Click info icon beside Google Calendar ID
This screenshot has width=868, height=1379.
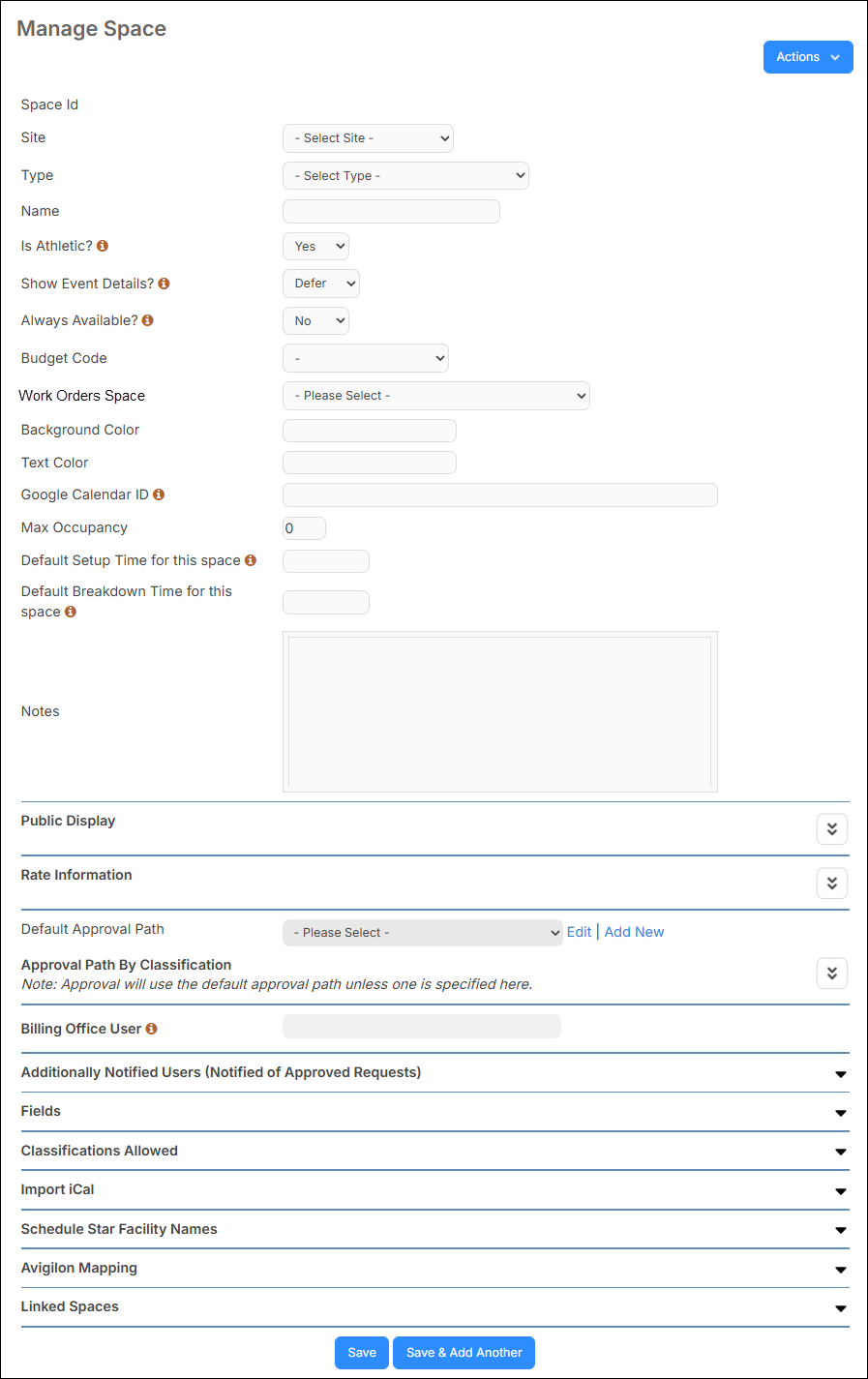click(159, 495)
